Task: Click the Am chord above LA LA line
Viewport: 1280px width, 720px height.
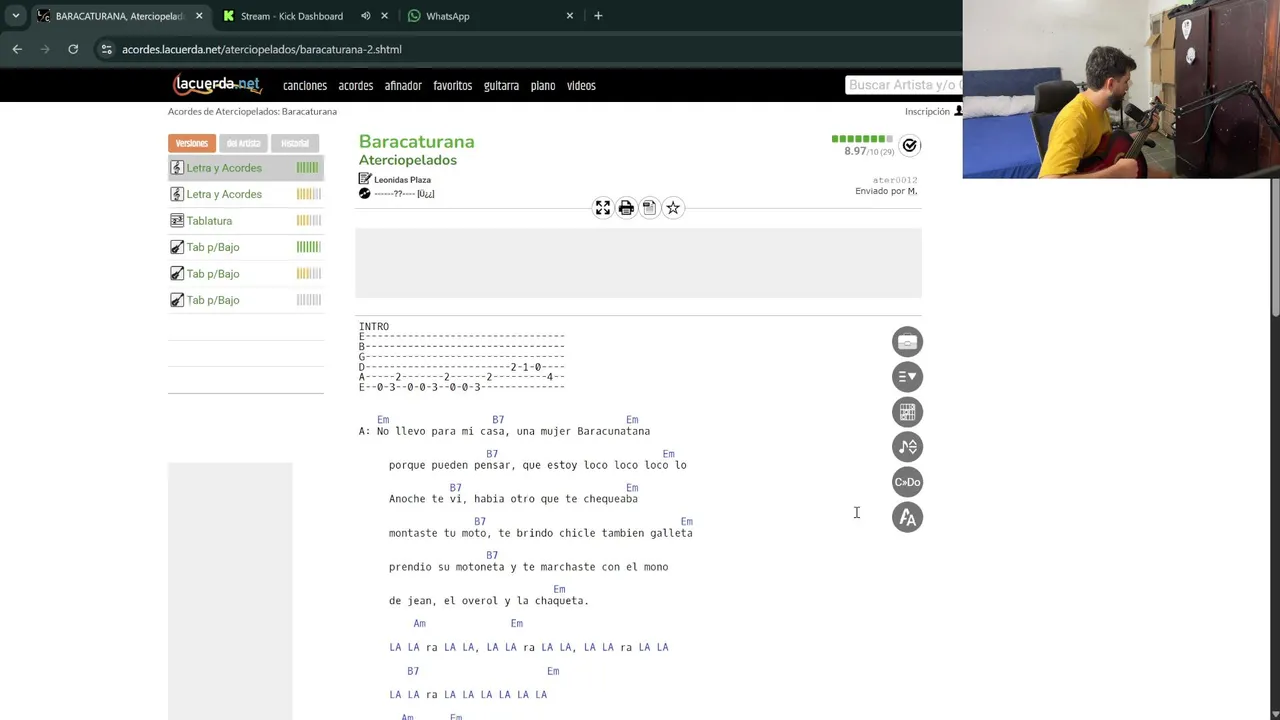Action: [420, 624]
